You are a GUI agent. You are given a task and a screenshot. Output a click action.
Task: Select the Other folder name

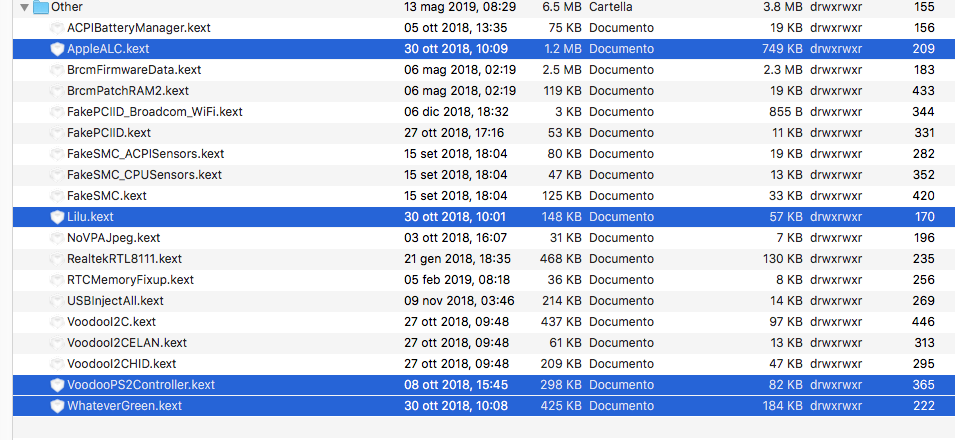pyautogui.click(x=67, y=7)
